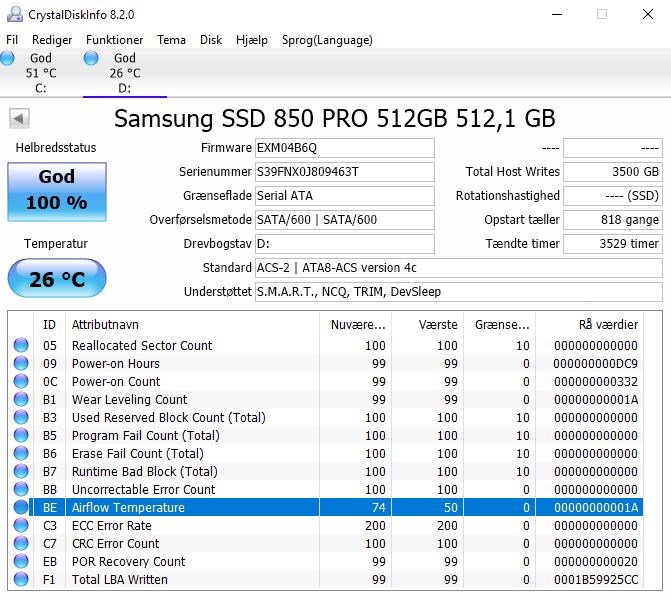Open the Tema menu

[171, 40]
